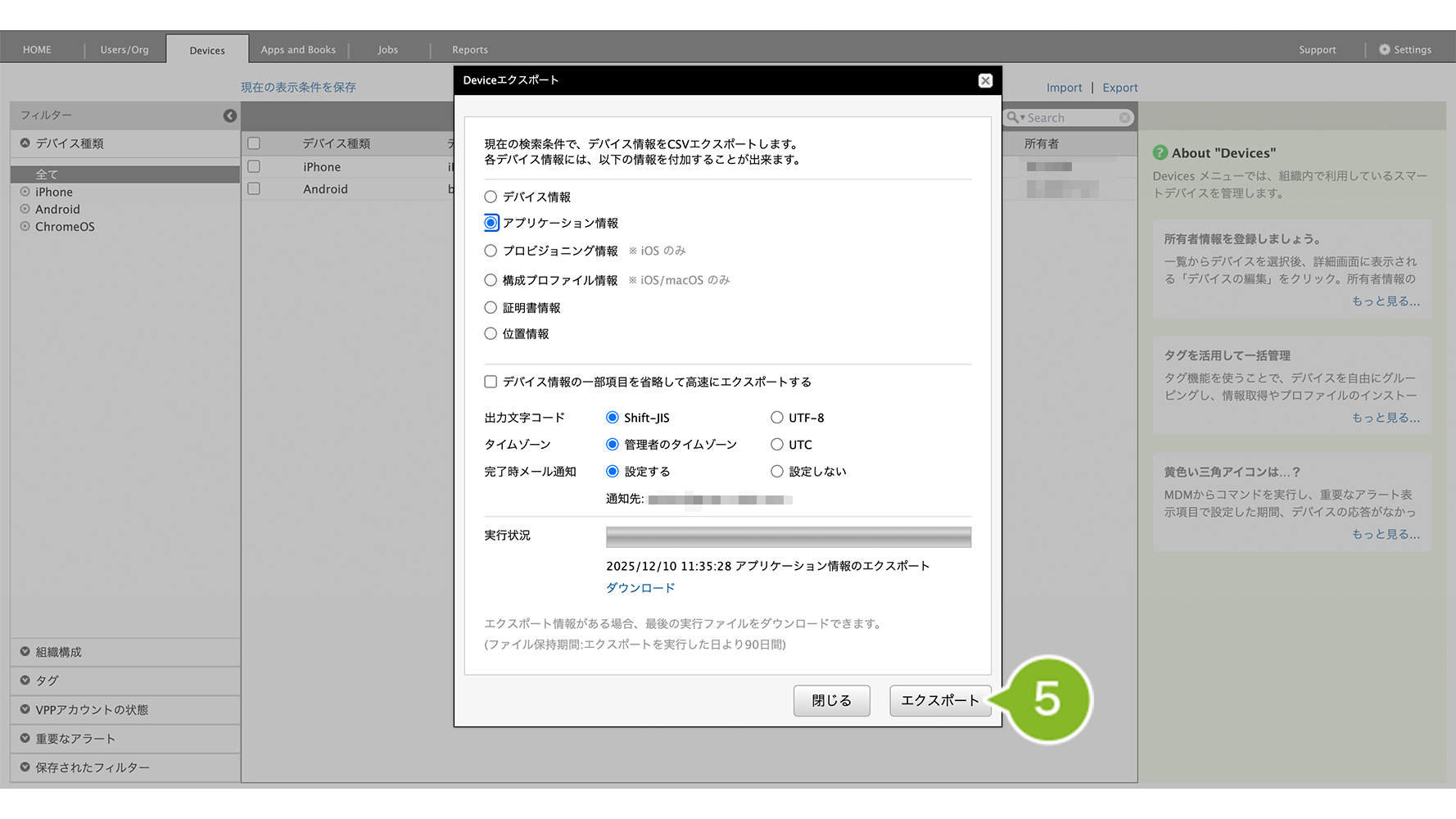Click the Settings gear icon
1456x819 pixels.
1384,50
